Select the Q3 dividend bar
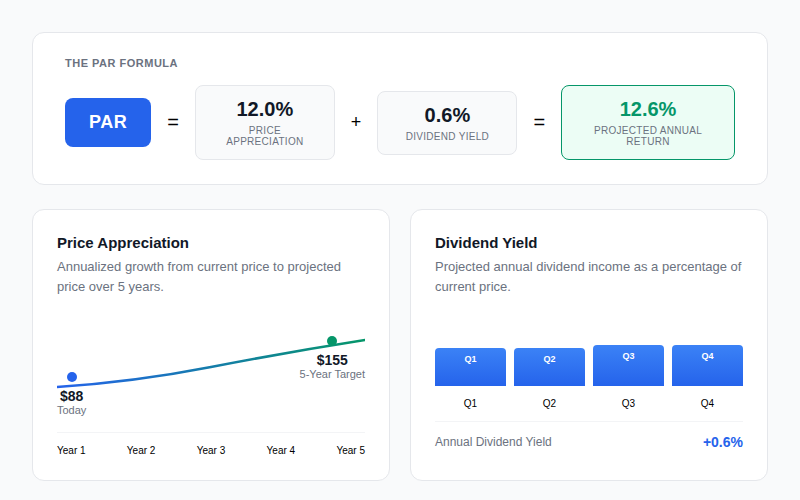Viewport: 800px width, 500px height. coord(628,365)
